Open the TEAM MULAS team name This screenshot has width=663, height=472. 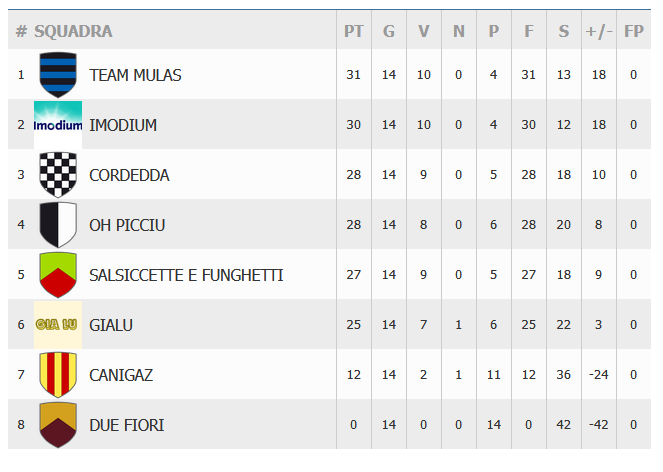pyautogui.click(x=135, y=75)
